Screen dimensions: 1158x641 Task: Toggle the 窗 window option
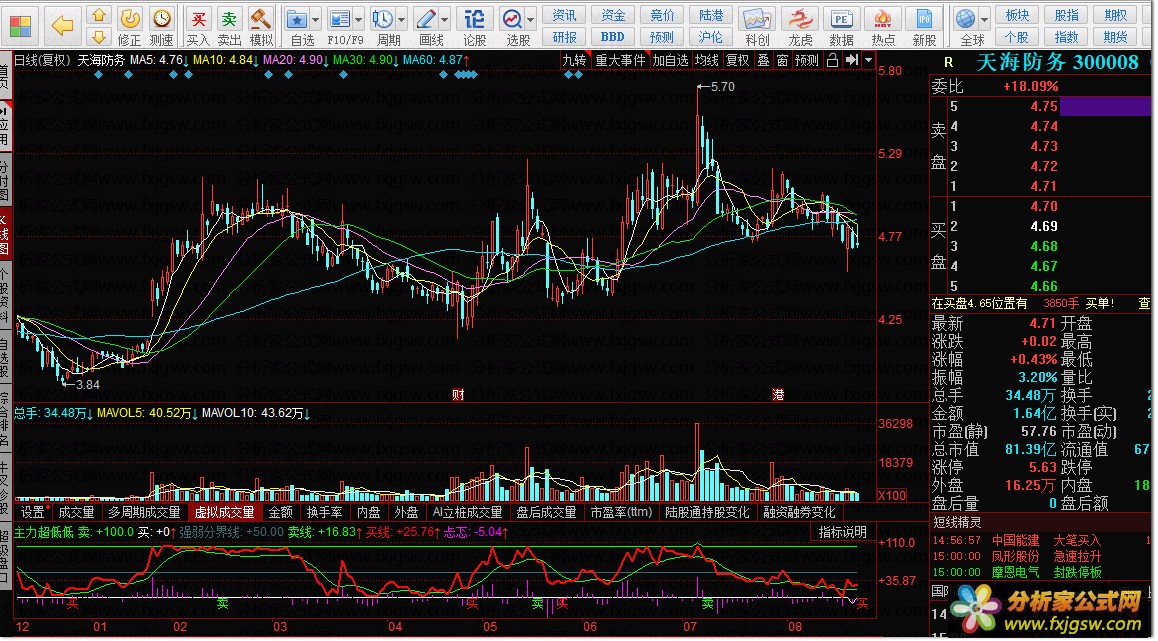pos(782,61)
